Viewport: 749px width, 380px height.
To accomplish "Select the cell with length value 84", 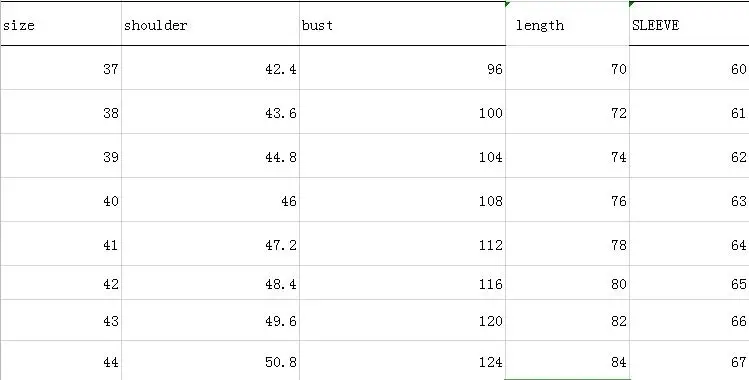I will tap(567, 360).
